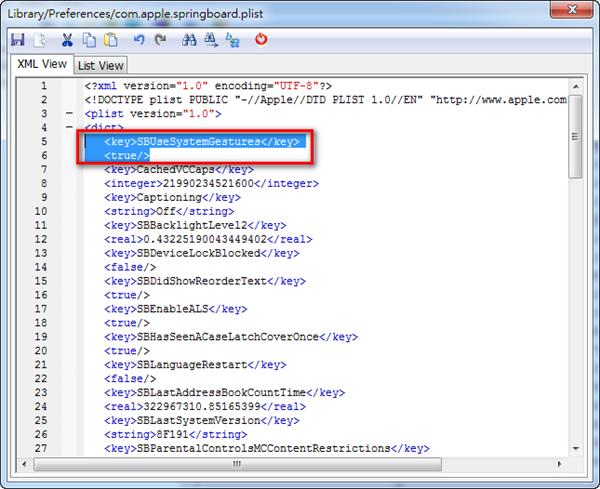Viewport: 600px width, 489px height.
Task: Click line number 14 in the gutter
Action: (x=41, y=267)
